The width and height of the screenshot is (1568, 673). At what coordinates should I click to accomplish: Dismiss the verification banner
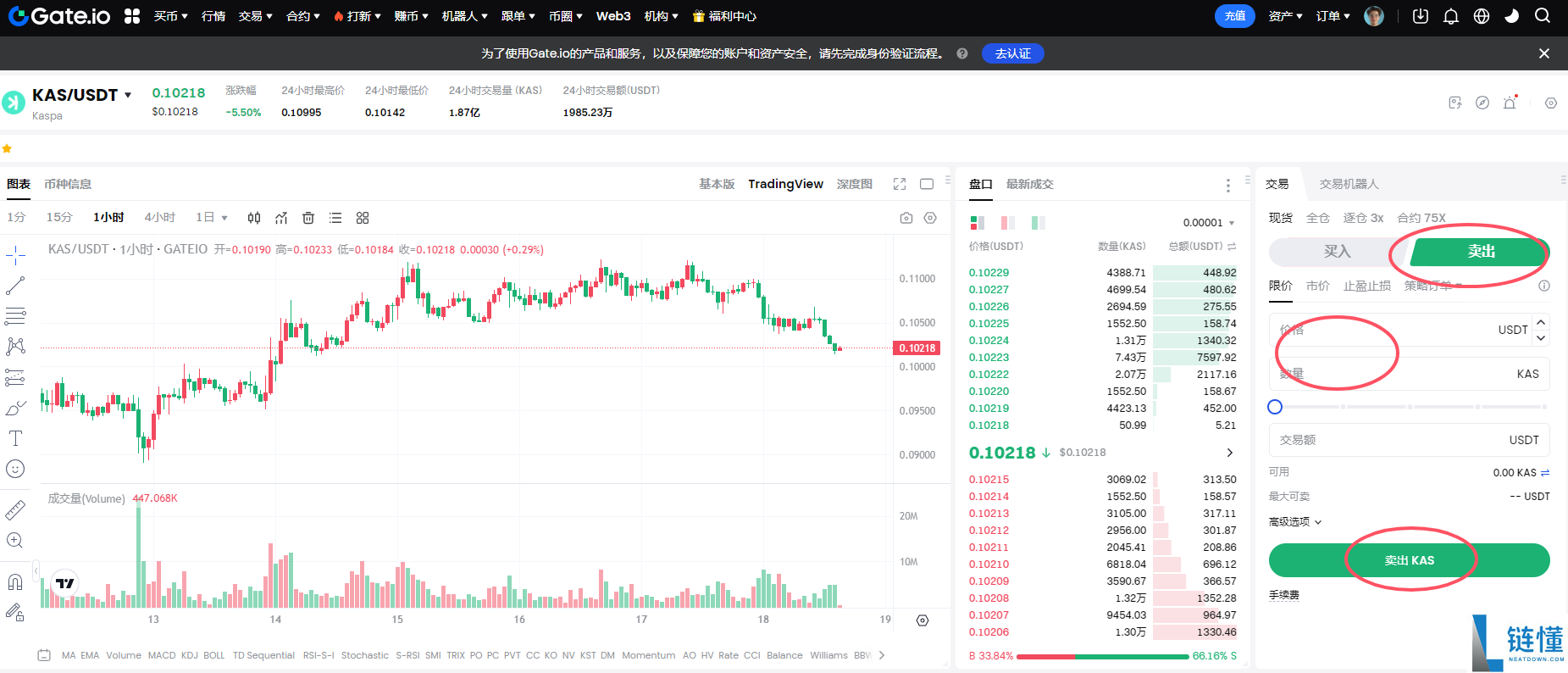pyautogui.click(x=1544, y=53)
